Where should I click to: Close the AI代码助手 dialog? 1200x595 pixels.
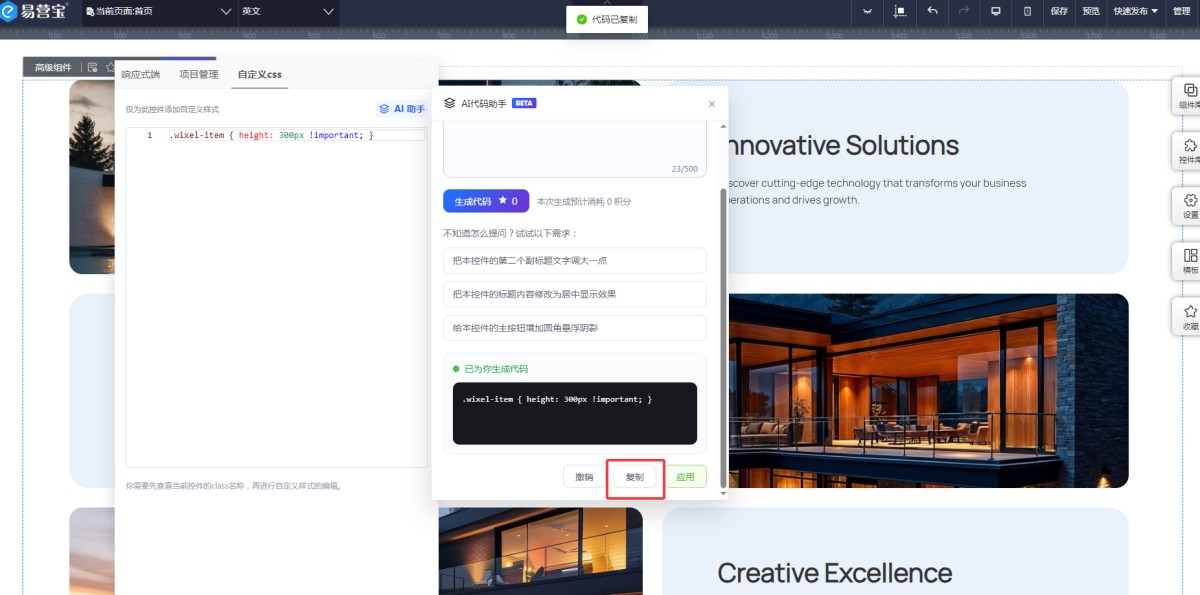click(712, 104)
